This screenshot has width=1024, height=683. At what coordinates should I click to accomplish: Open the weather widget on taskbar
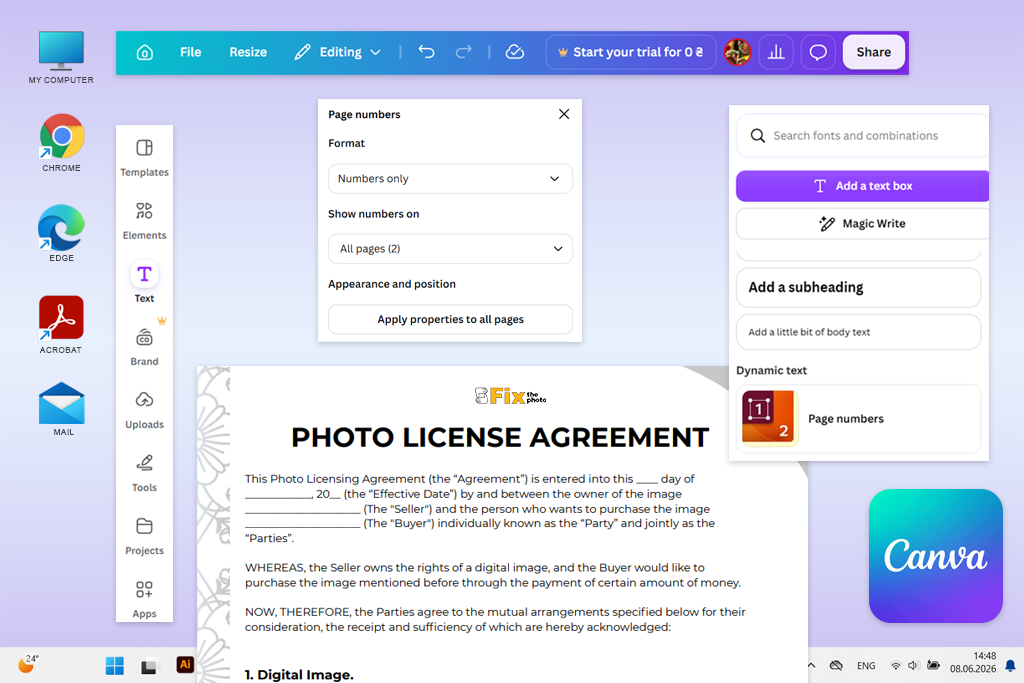point(27,664)
